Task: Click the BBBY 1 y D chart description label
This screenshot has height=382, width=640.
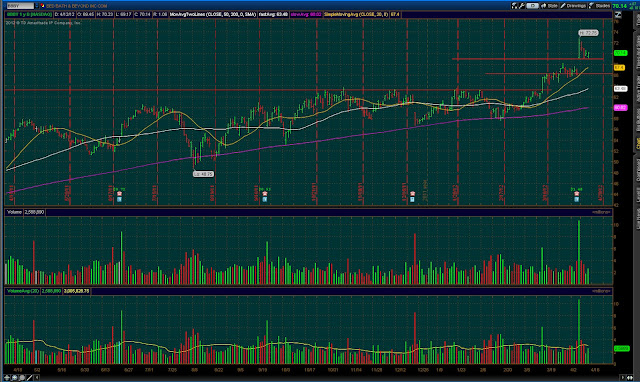Action: [29, 14]
